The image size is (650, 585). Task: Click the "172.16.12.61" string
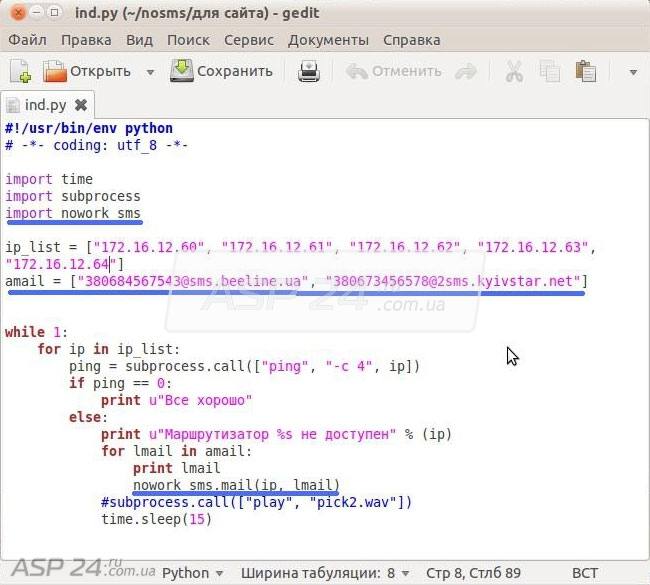pyautogui.click(x=277, y=248)
